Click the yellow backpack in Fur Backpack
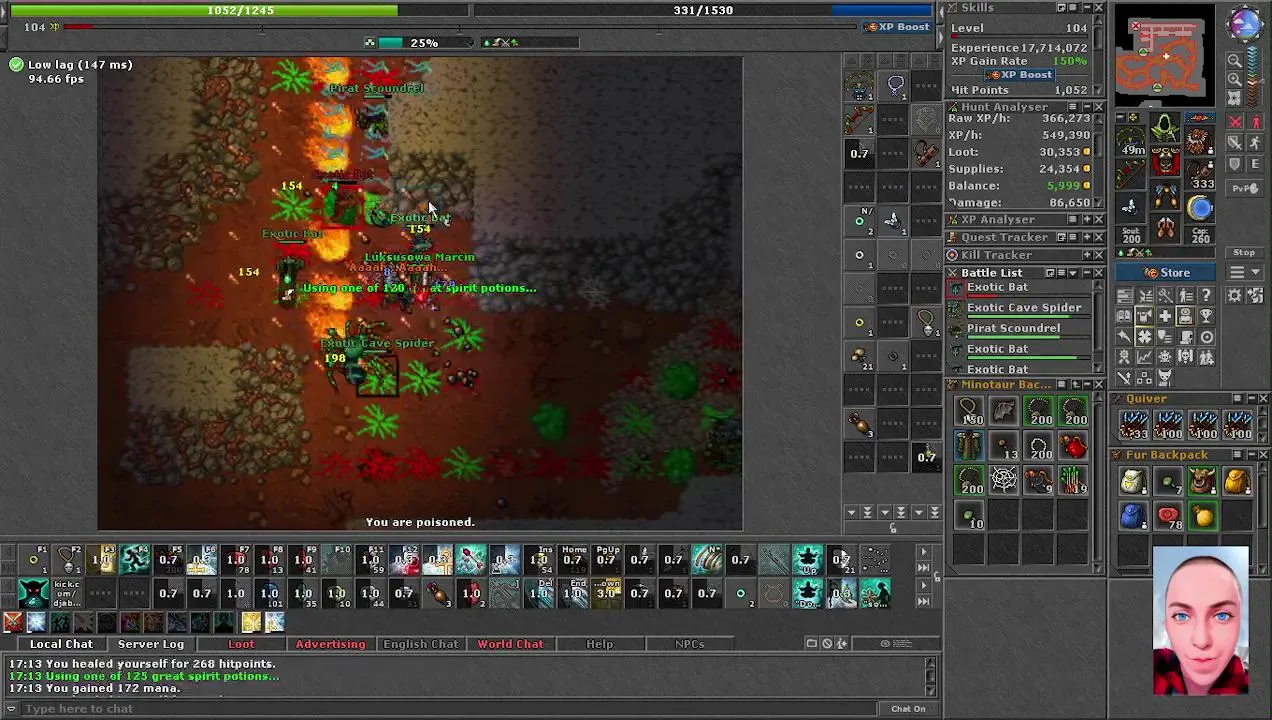Image resolution: width=1272 pixels, height=720 pixels. click(1237, 482)
